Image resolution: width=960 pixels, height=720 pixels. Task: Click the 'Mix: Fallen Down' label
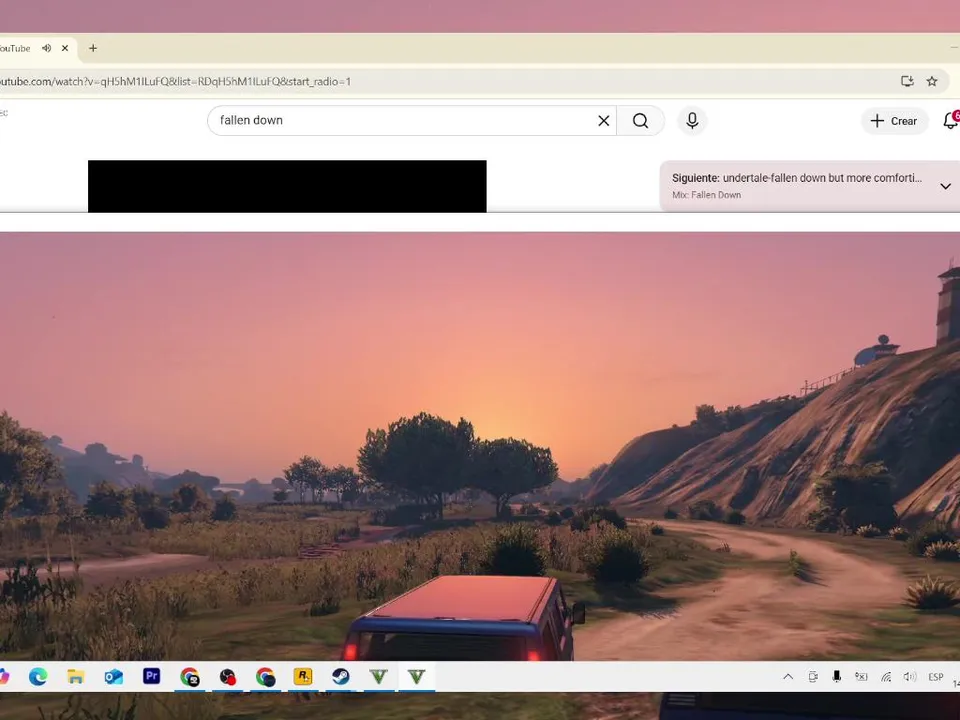click(707, 195)
